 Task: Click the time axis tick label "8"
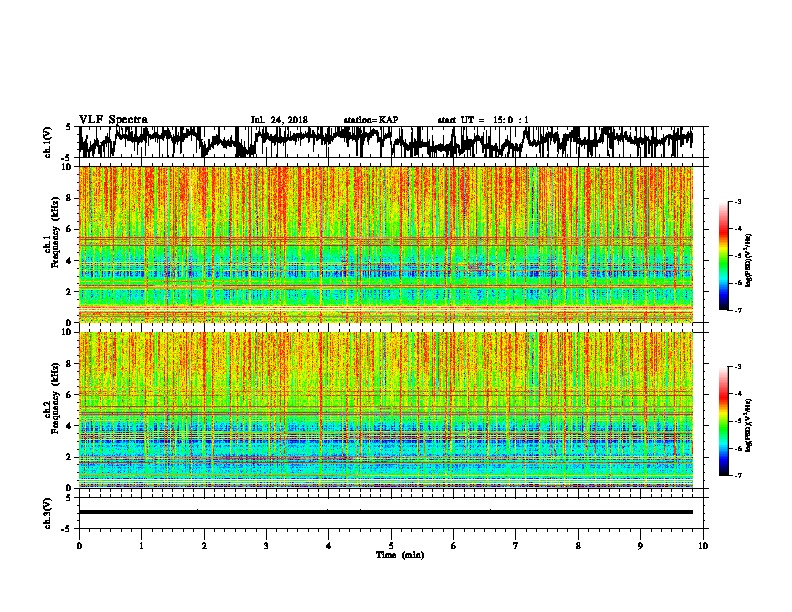coord(578,546)
